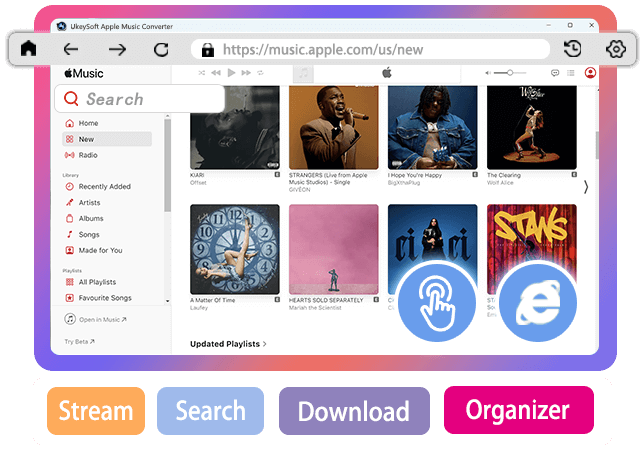Click the Offset artist name

(x=198, y=183)
